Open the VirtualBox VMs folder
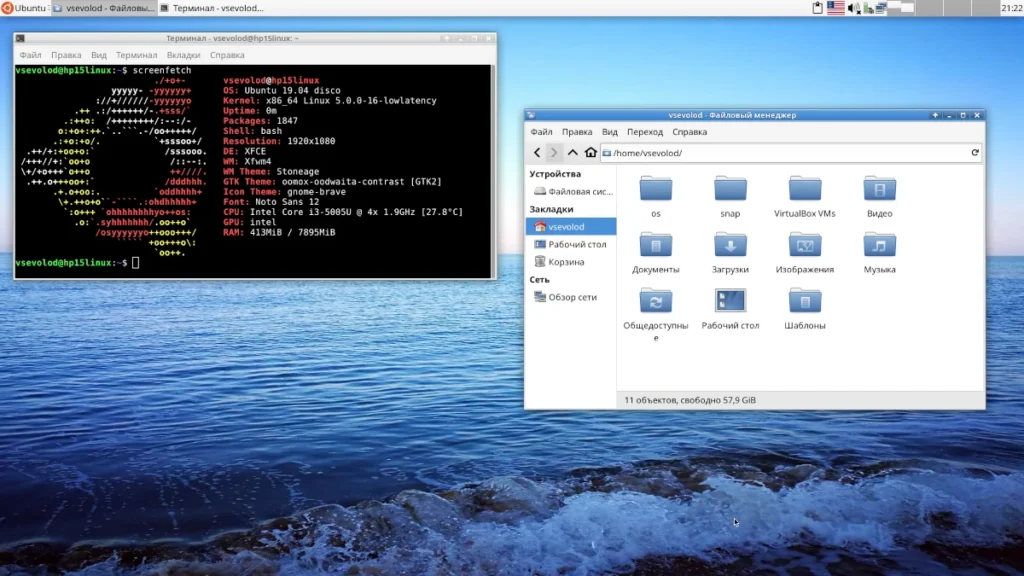Screen dimensions: 1024x576 (x=804, y=190)
